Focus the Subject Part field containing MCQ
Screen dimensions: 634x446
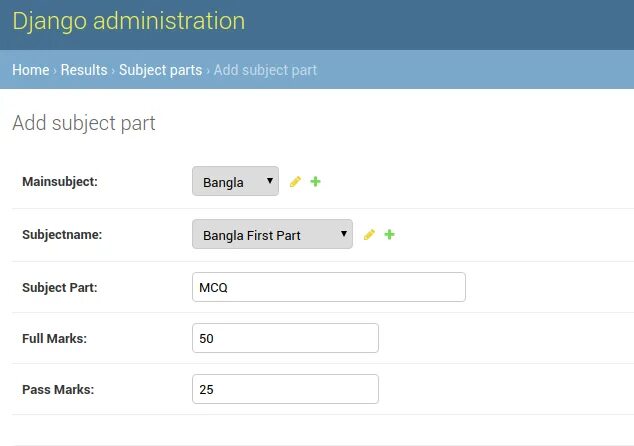click(x=329, y=287)
